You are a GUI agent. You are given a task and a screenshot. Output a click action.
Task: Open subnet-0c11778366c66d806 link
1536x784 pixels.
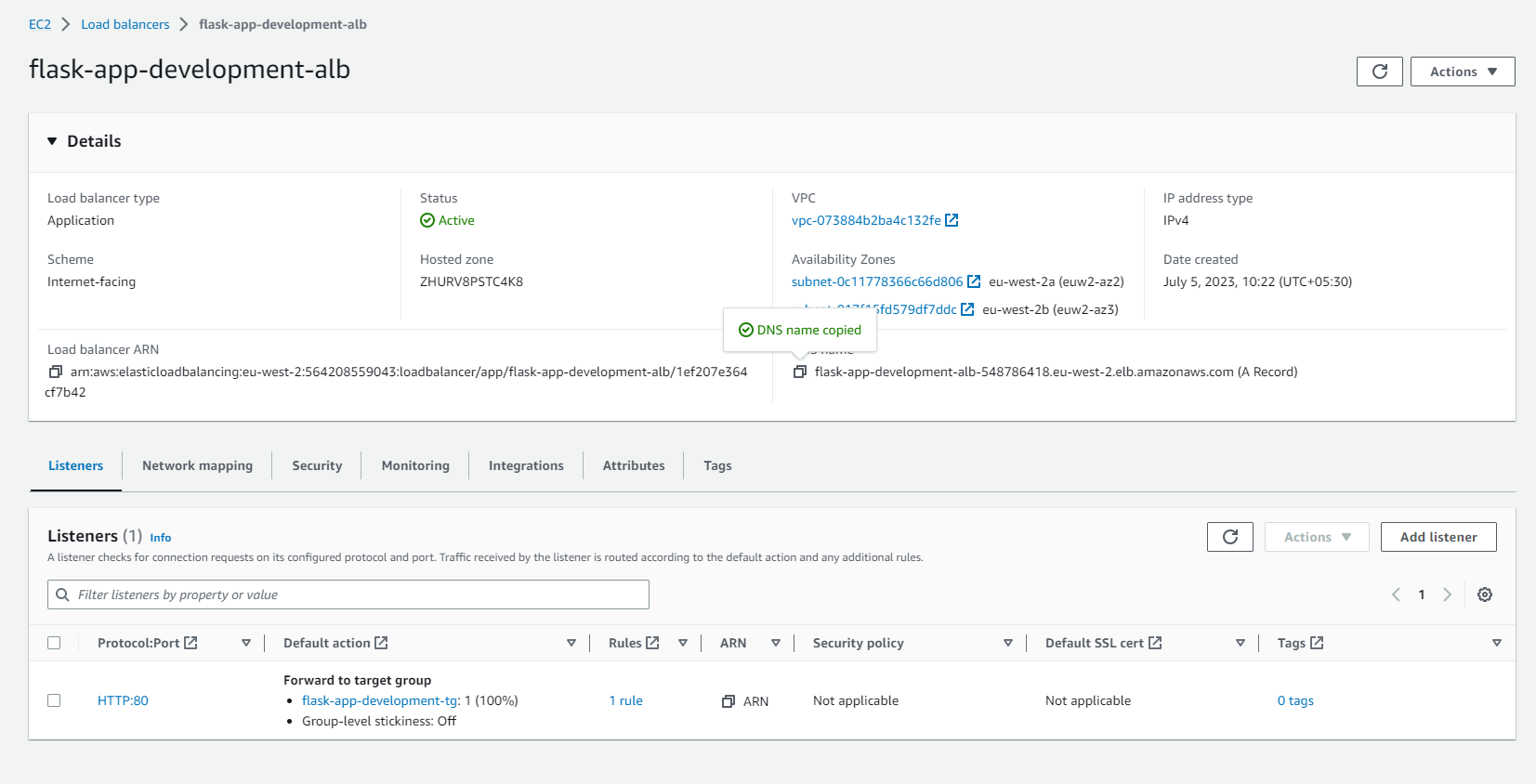(877, 281)
